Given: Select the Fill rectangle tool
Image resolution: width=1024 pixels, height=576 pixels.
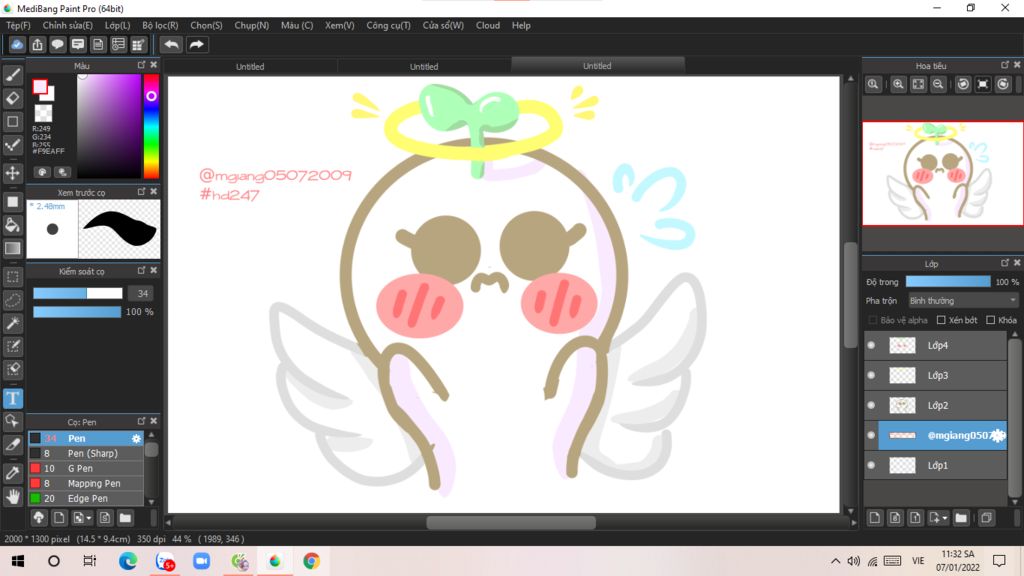Looking at the screenshot, I should click(12, 202).
